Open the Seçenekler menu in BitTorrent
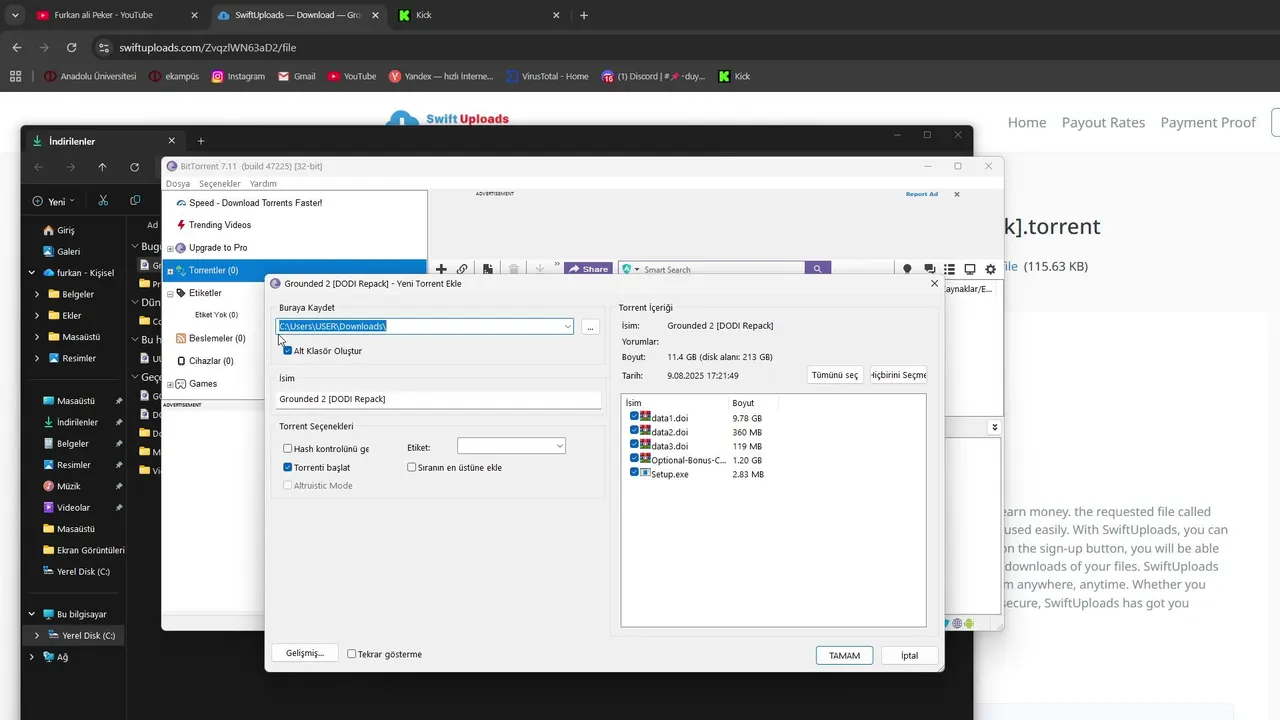The height and width of the screenshot is (720, 1280). tap(220, 184)
